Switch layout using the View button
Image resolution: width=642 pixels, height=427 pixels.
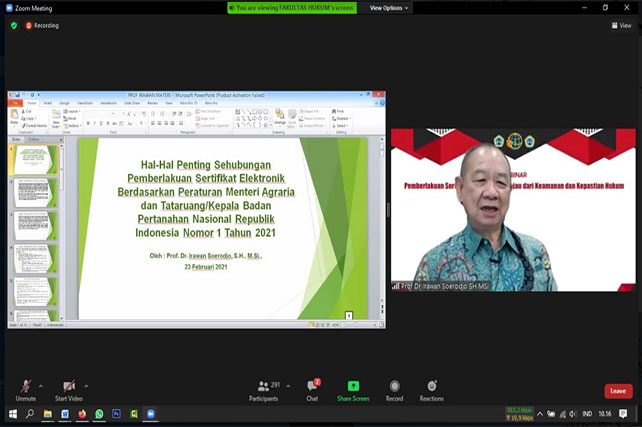pos(622,25)
